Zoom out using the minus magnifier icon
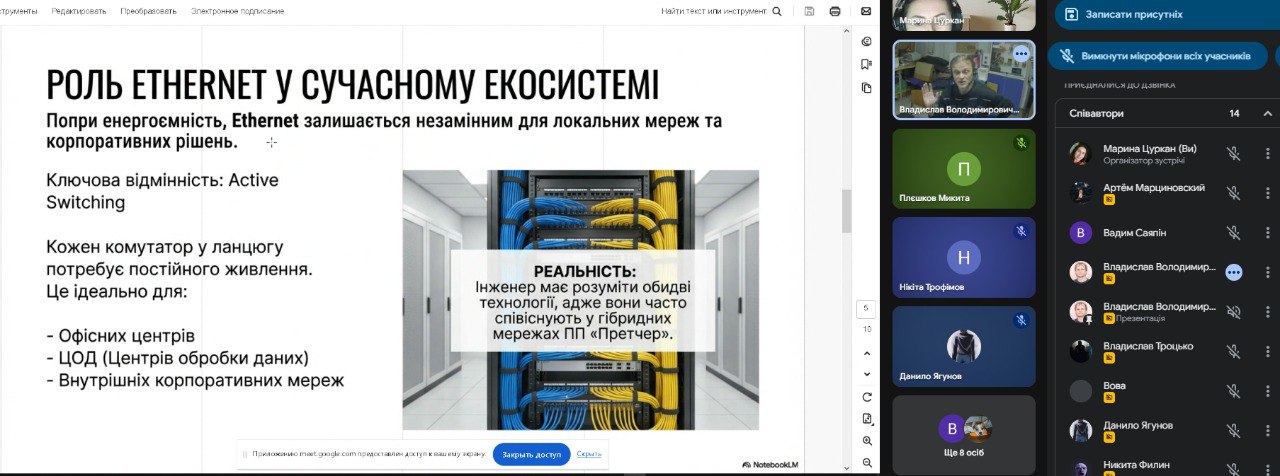The image size is (1280, 476). point(866,463)
